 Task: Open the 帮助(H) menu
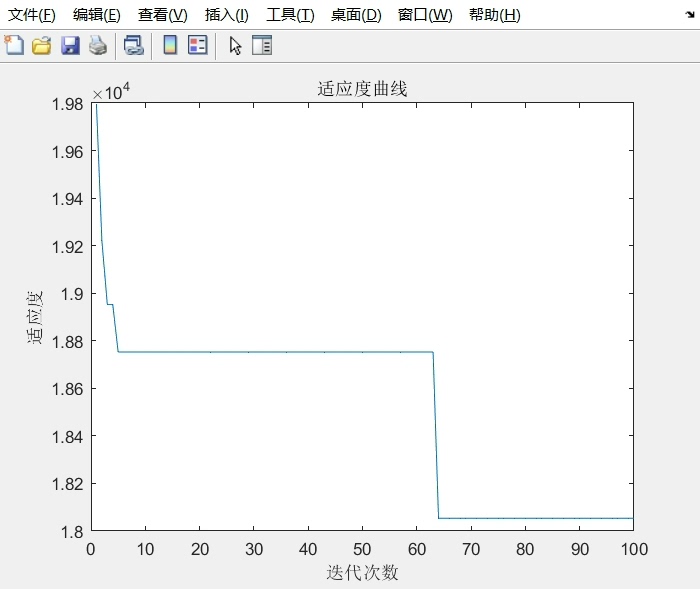[x=495, y=15]
